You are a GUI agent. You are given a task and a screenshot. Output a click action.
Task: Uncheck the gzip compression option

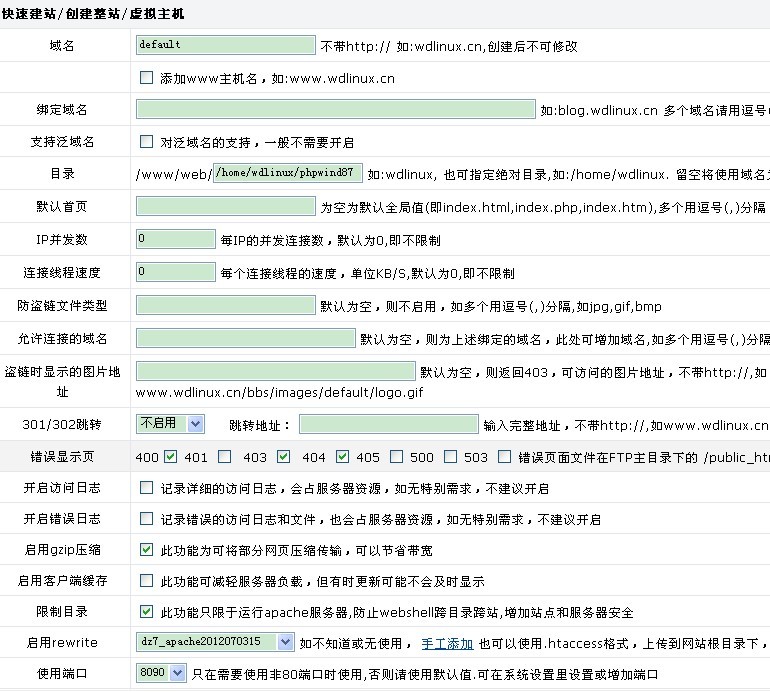(146, 550)
